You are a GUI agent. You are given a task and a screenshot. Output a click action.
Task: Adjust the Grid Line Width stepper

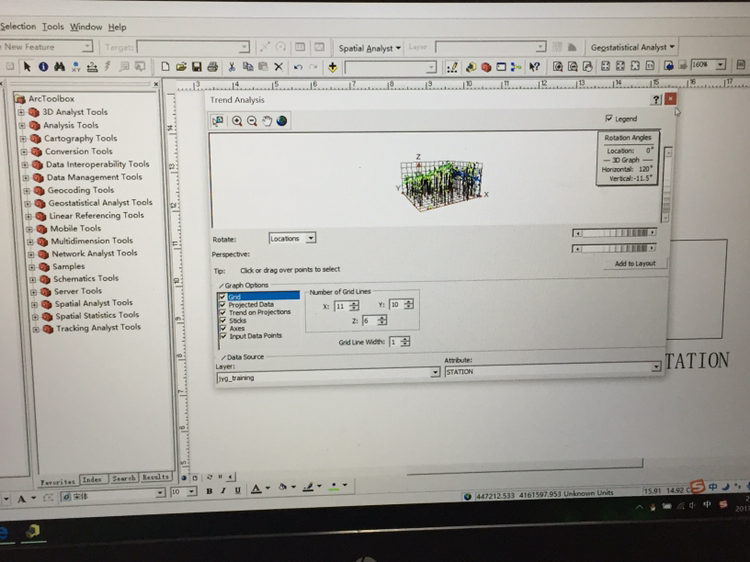pyautogui.click(x=405, y=342)
